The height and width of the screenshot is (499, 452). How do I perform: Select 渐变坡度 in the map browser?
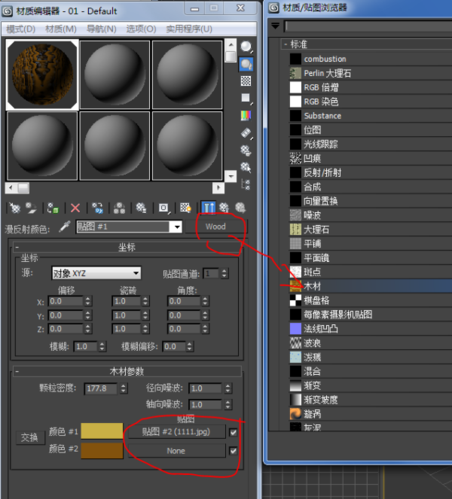(x=370, y=400)
